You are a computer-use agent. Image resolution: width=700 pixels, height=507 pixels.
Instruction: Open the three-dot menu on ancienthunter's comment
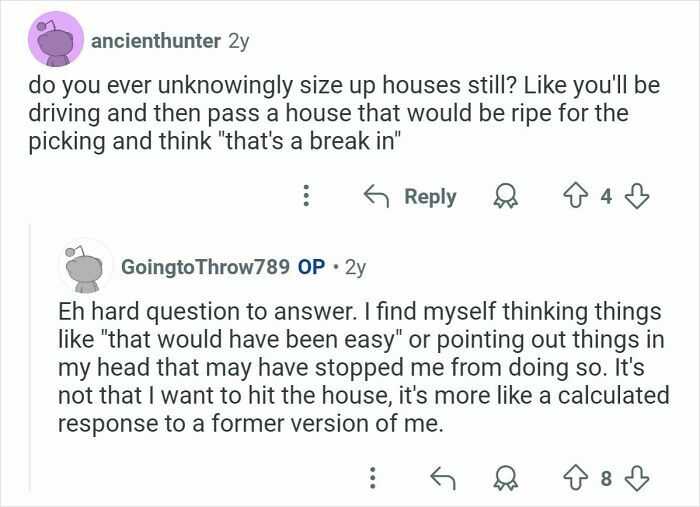[306, 196]
